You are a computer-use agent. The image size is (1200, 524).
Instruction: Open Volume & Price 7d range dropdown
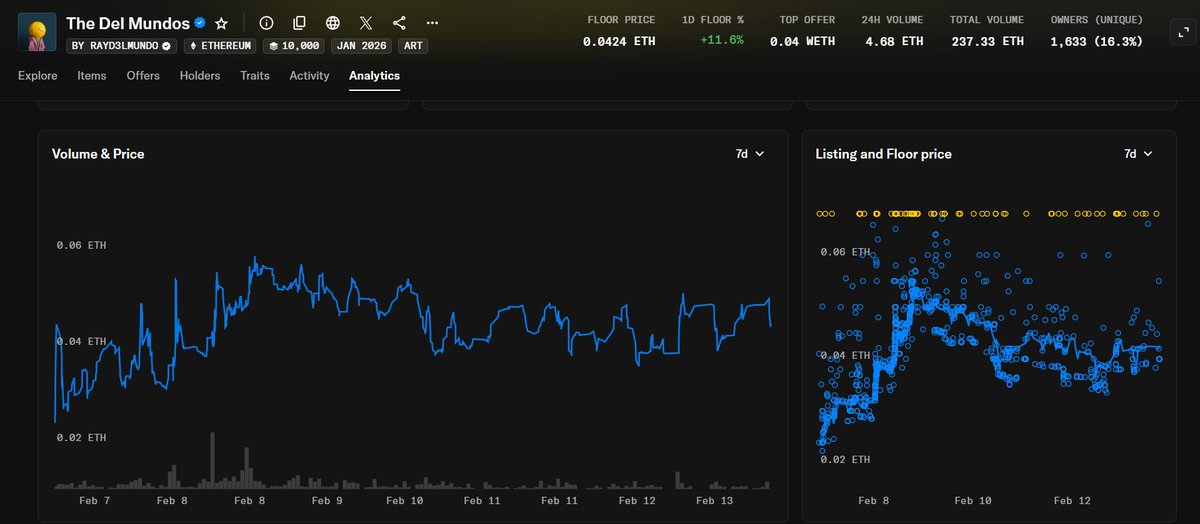point(750,154)
